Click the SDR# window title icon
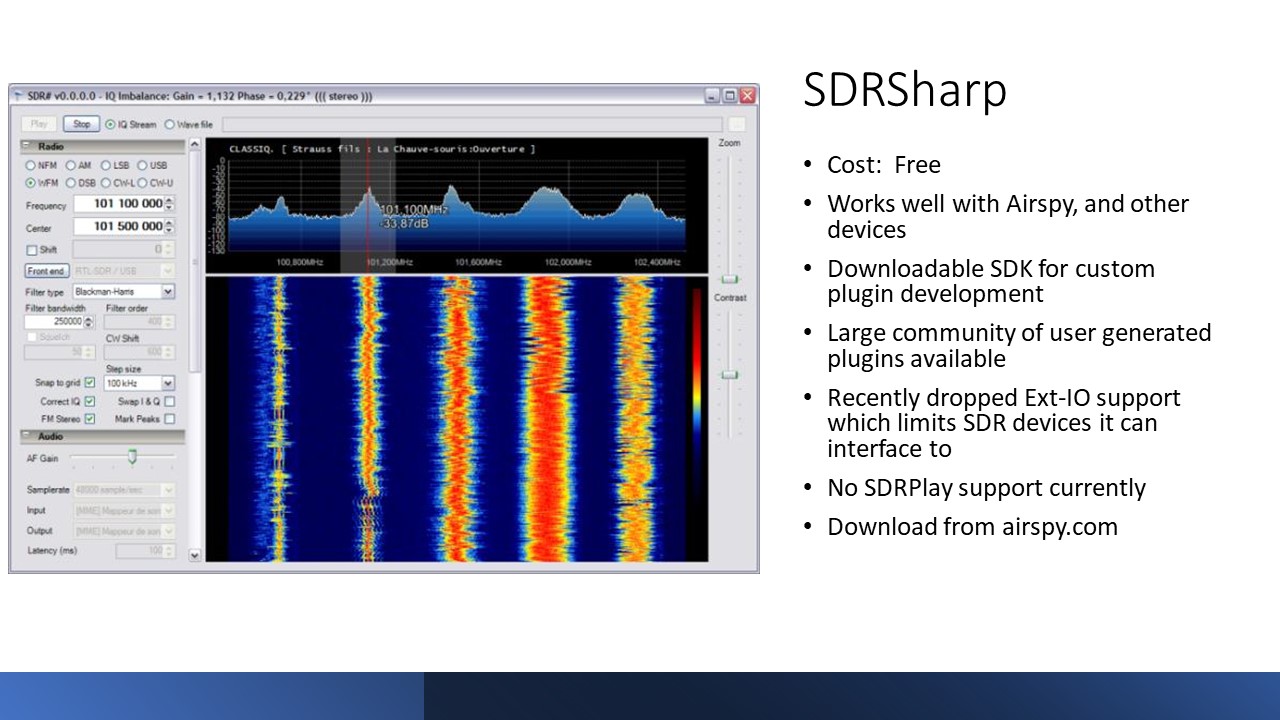The width and height of the screenshot is (1280, 720). (18, 96)
